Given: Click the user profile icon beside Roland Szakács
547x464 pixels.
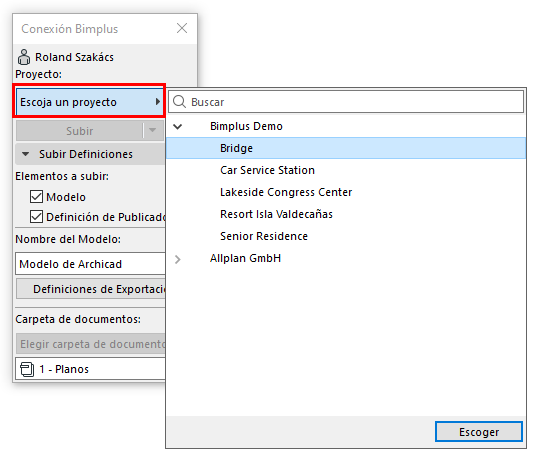Looking at the screenshot, I should tap(24, 57).
